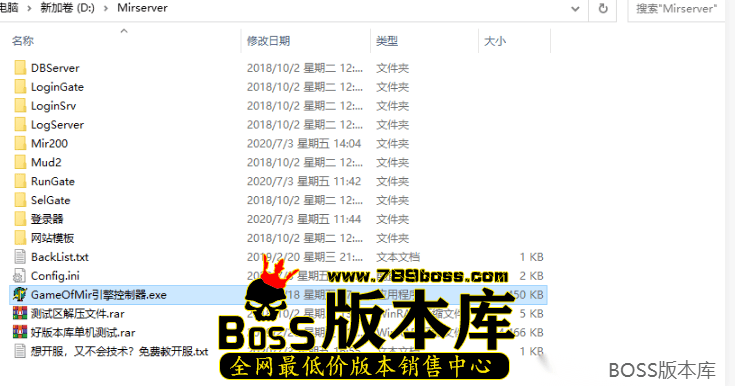Select 好版本库单机测试.rar file name
This screenshot has height=386, width=735.
(83, 333)
